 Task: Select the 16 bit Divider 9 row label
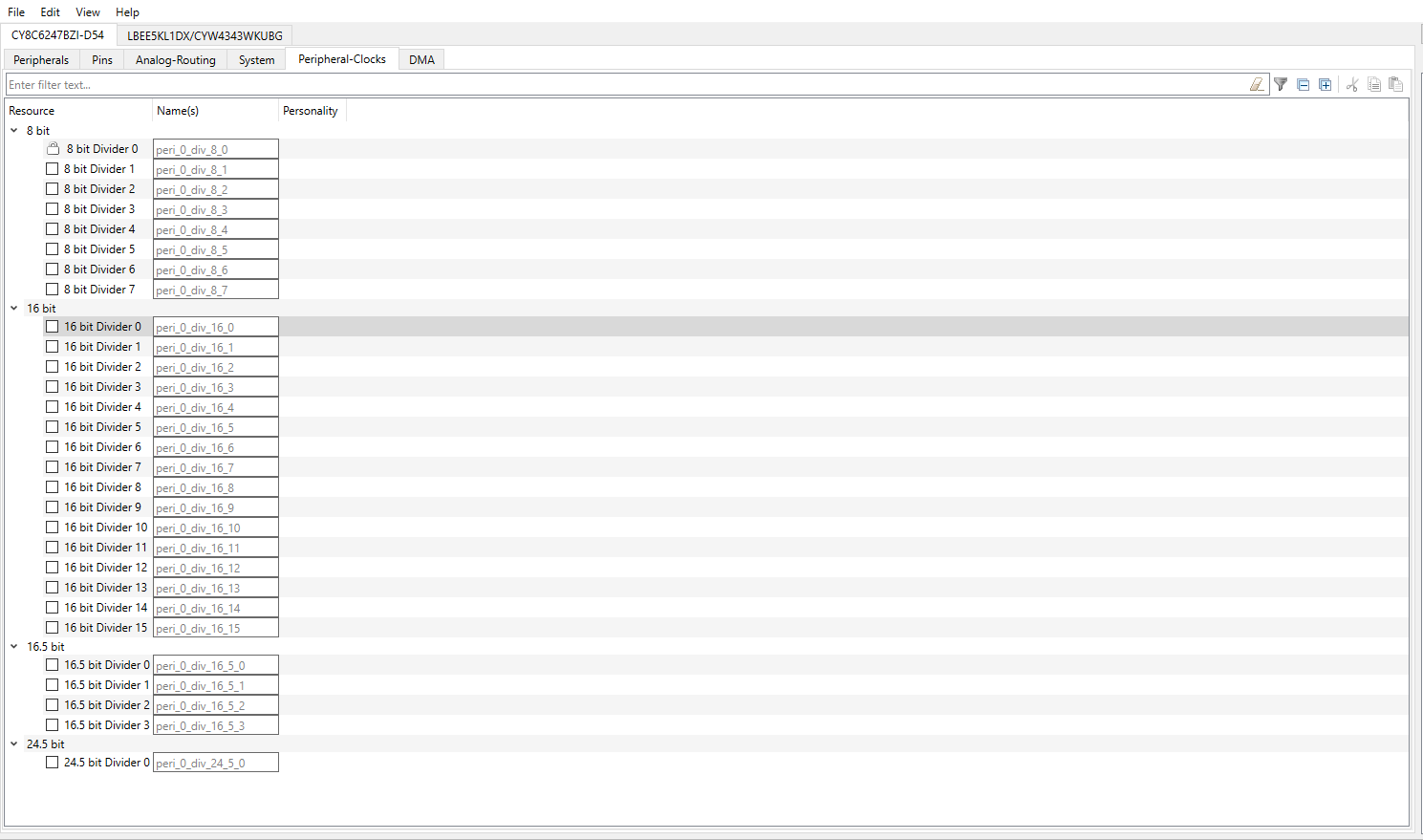102,506
